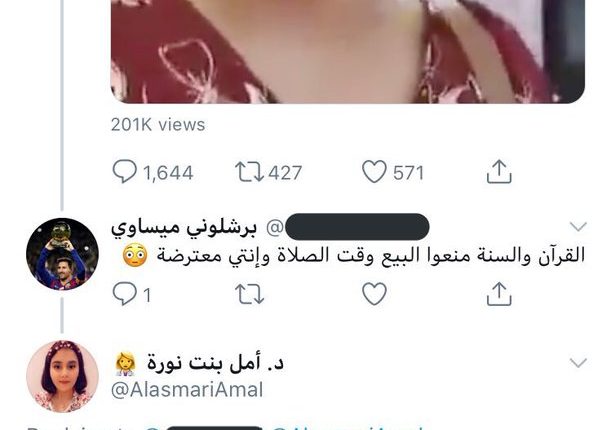Image resolution: width=611 pixels, height=430 pixels.
Task: Share برشلوني ميساوي's reply tweet
Action: click(x=499, y=293)
